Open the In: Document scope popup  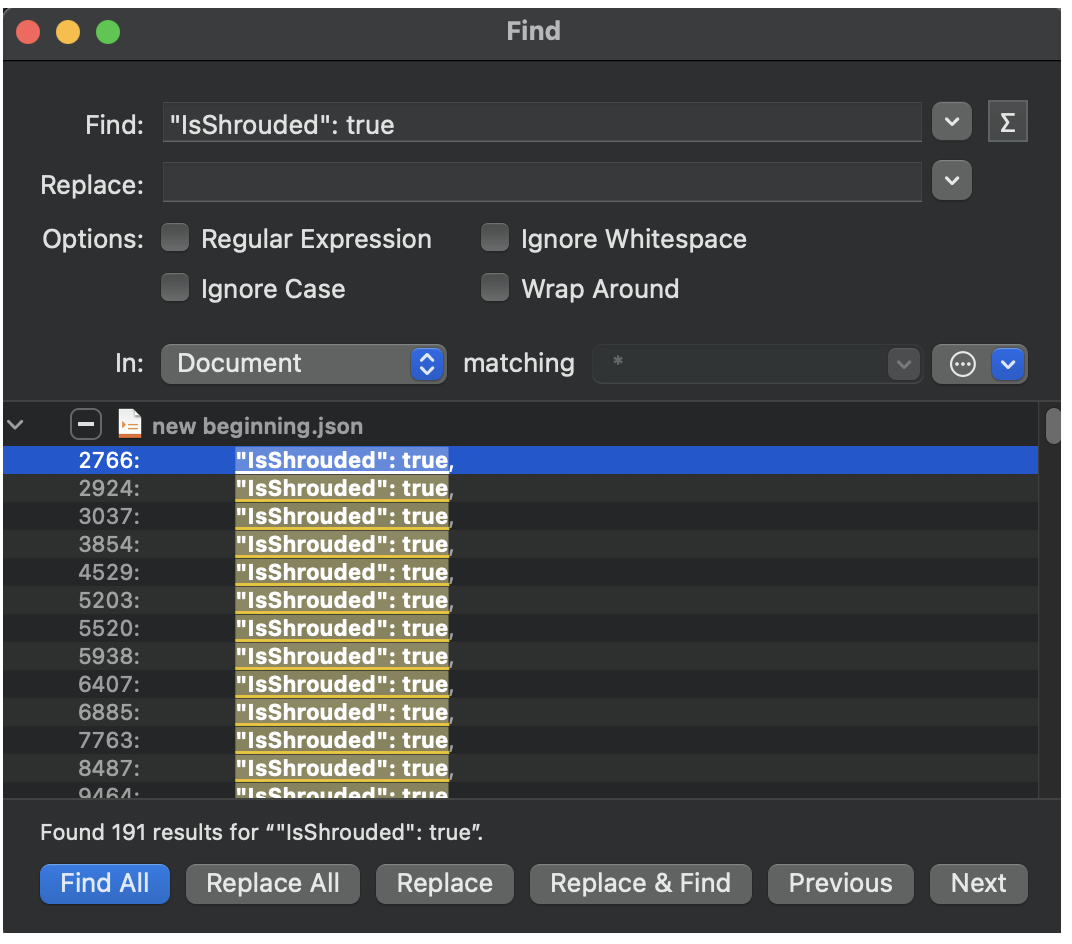[x=303, y=363]
